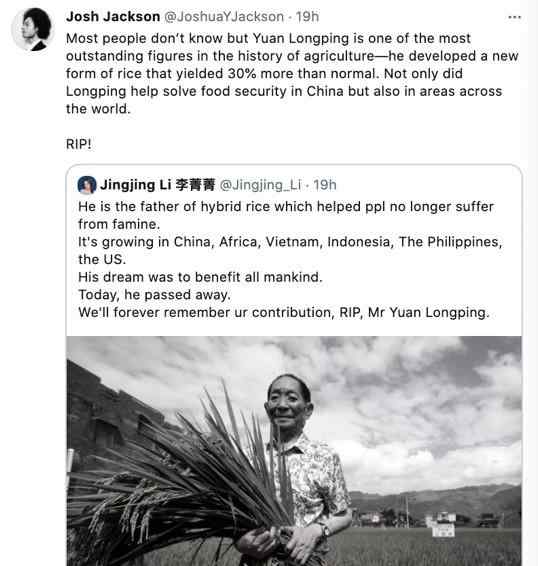Click the white sign in the photo's field

(443, 530)
